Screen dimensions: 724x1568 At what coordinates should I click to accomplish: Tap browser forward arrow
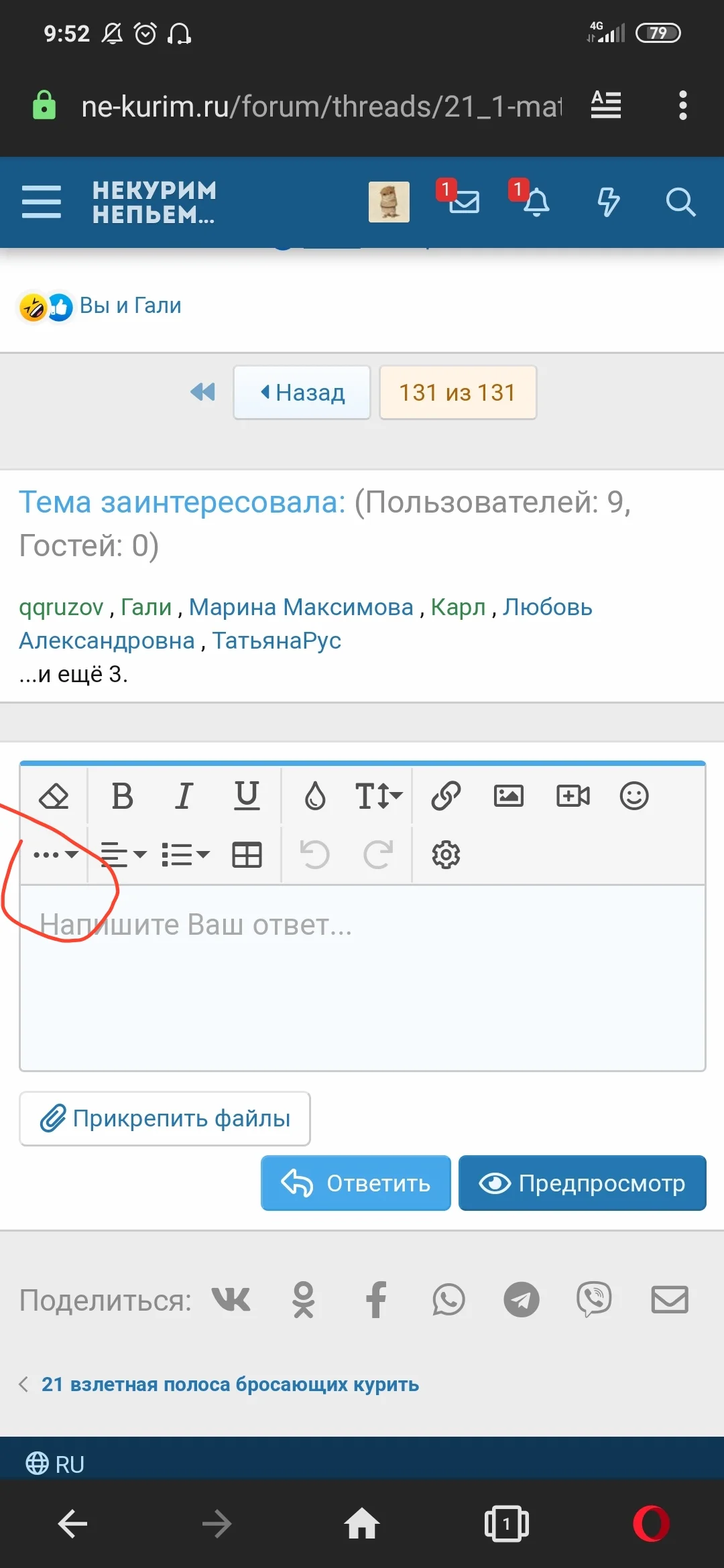coord(217,1524)
